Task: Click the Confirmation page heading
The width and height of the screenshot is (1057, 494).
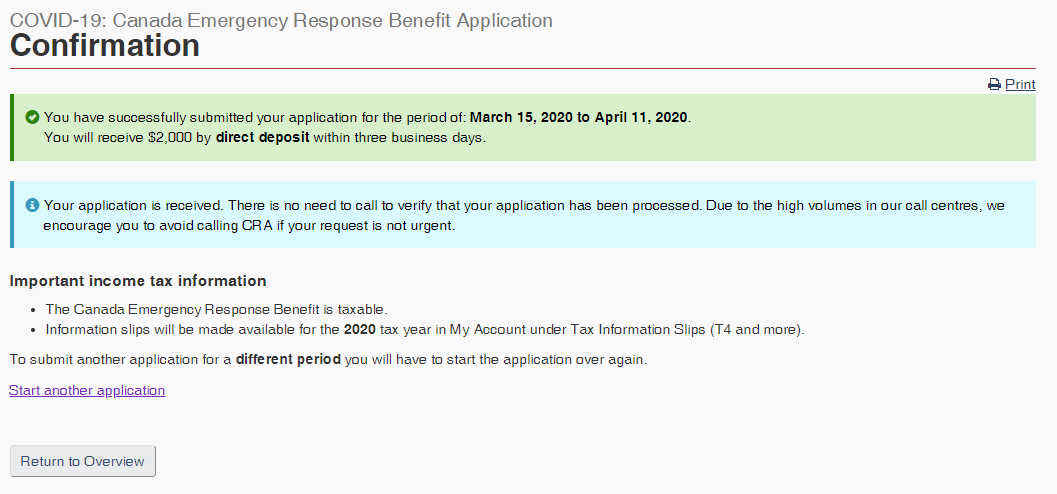Action: [x=105, y=46]
